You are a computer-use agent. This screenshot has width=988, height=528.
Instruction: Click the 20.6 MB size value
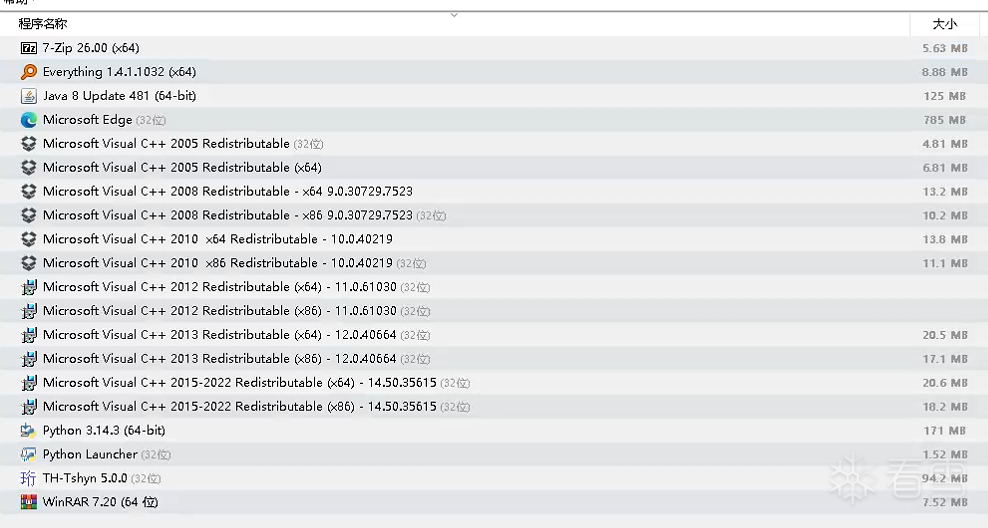945,384
